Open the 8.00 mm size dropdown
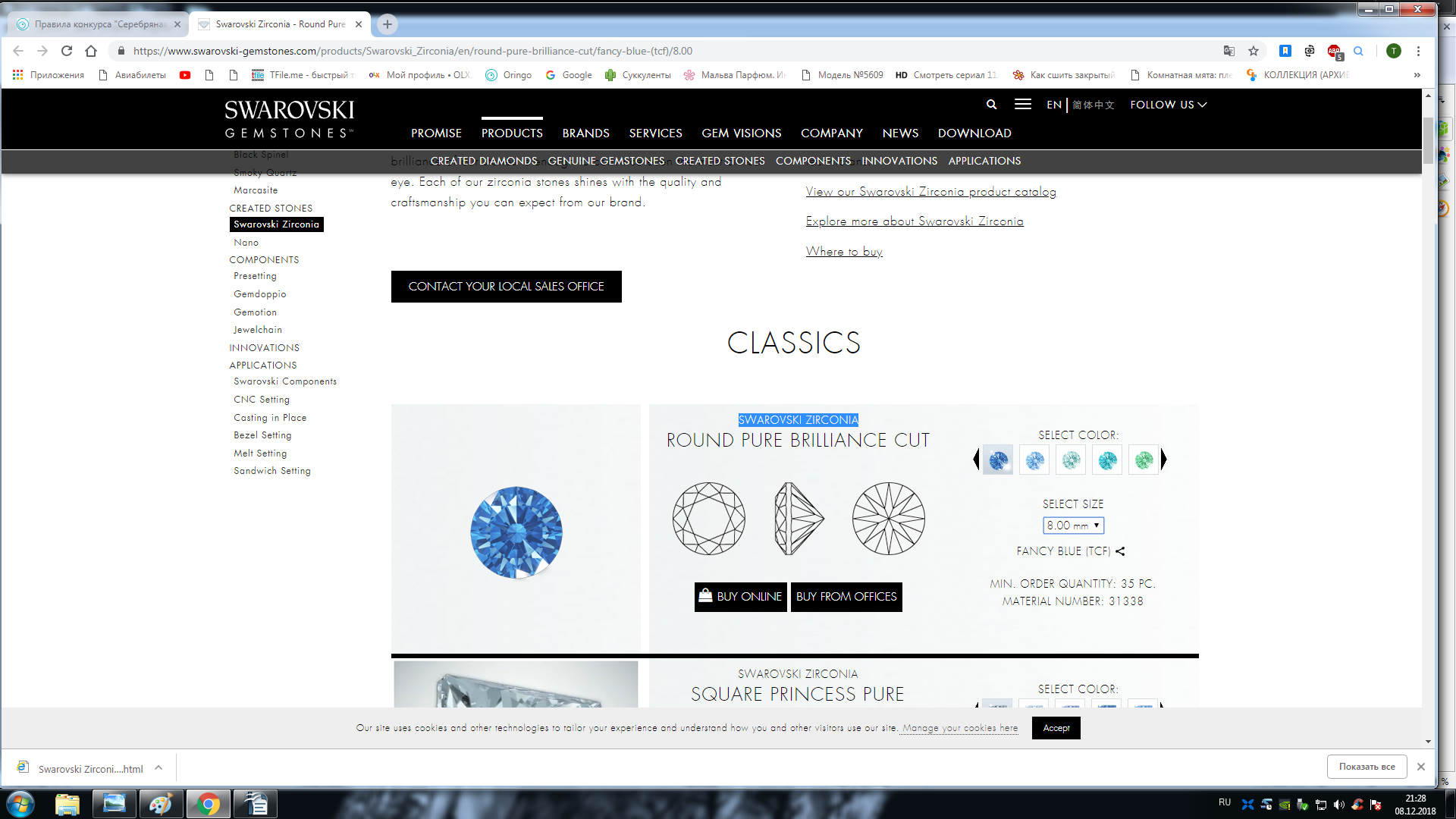1456x819 pixels. (x=1073, y=526)
